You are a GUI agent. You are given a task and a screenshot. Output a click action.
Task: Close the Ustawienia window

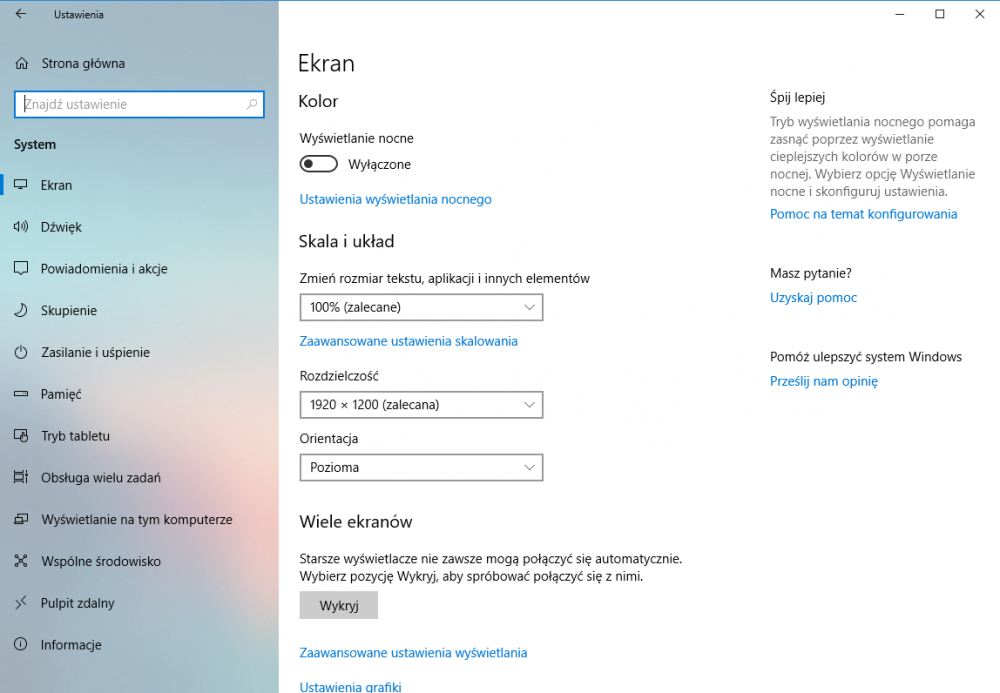tap(980, 14)
